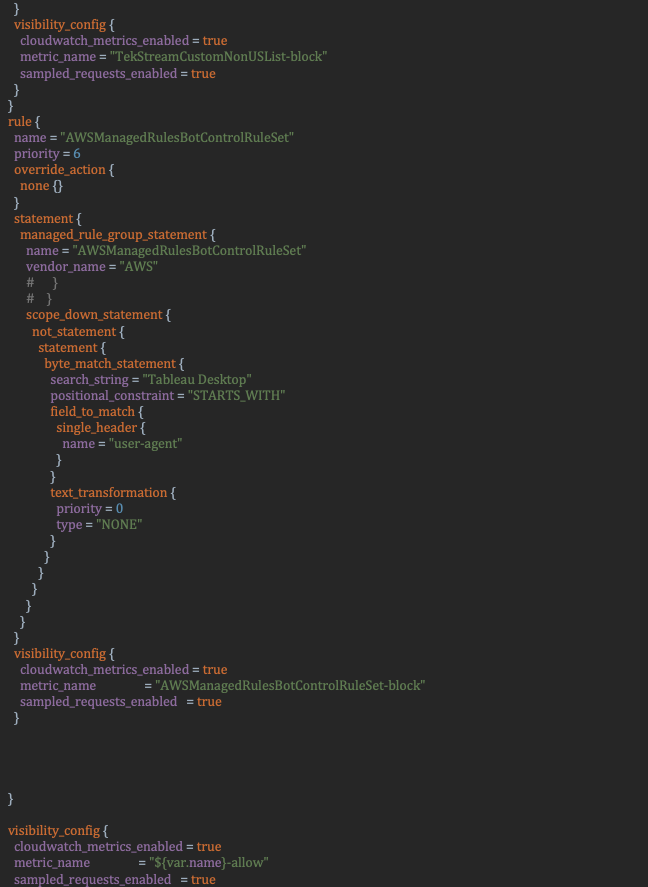Click the "STARTS_WITH" positional constraint value
The width and height of the screenshot is (648, 887).
coord(236,395)
